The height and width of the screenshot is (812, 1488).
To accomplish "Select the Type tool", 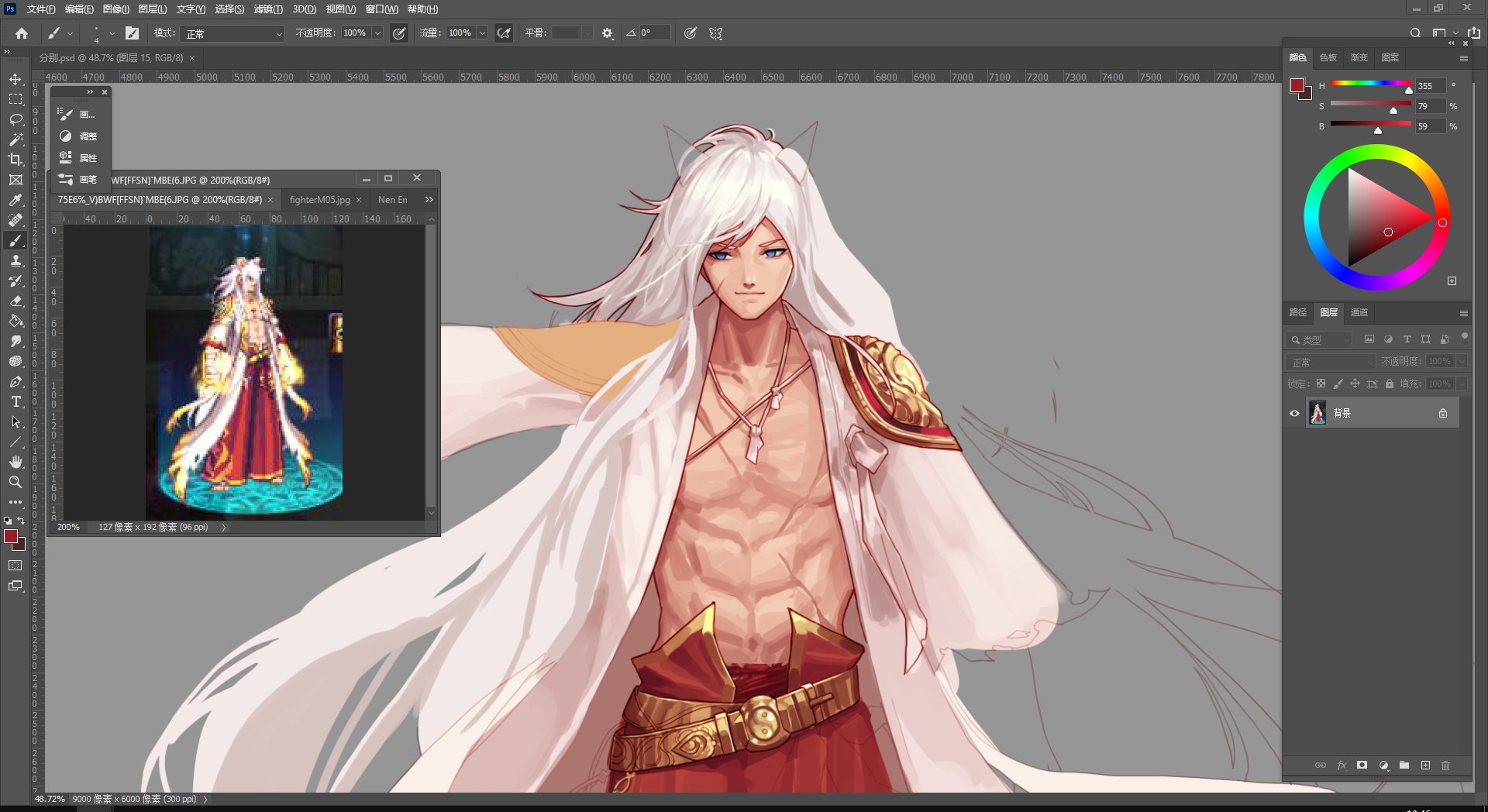I will (x=15, y=401).
